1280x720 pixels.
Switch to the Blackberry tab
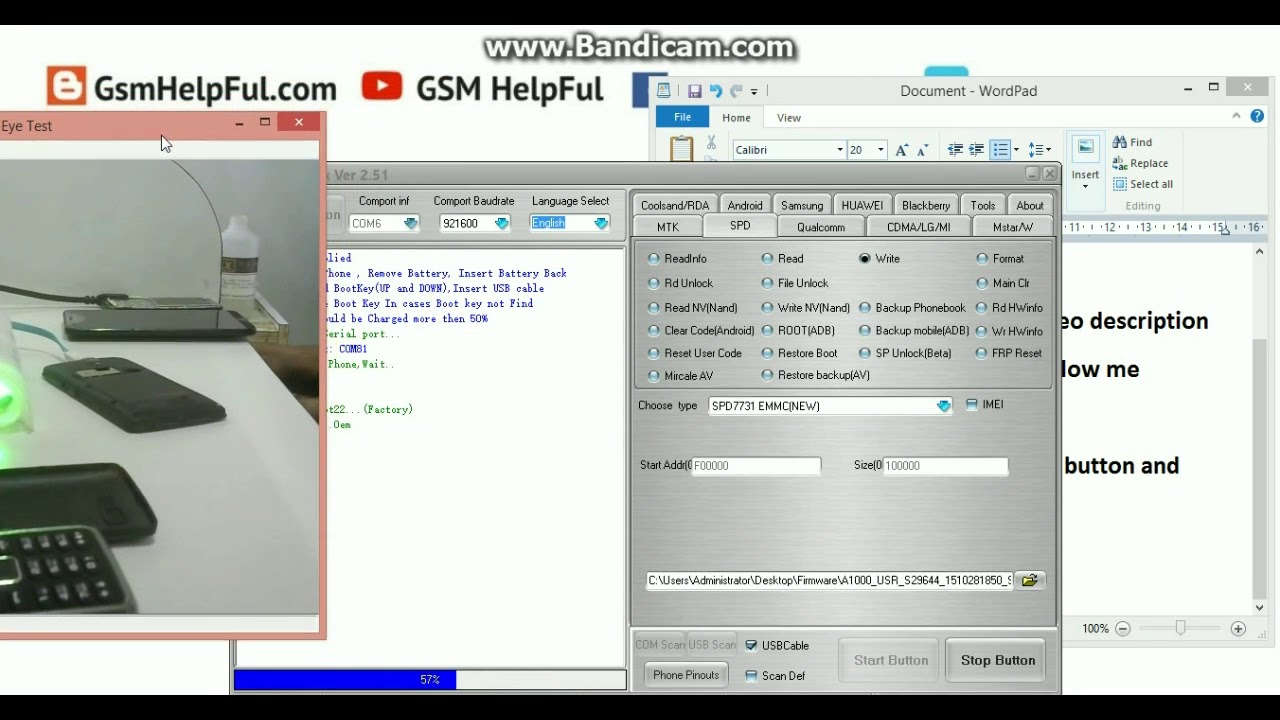[x=925, y=206]
